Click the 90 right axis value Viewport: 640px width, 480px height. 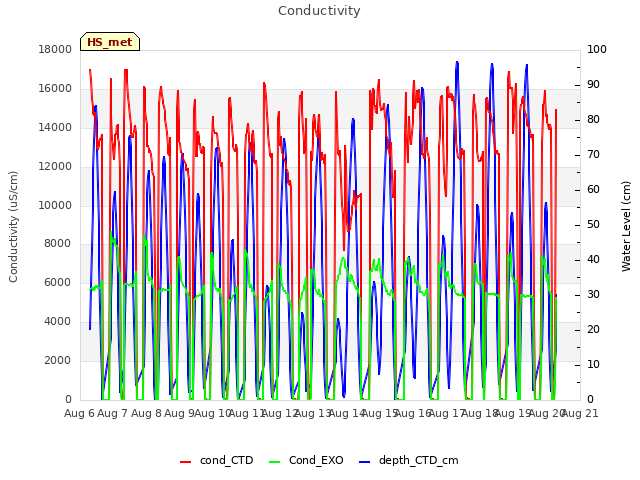click(x=593, y=84)
